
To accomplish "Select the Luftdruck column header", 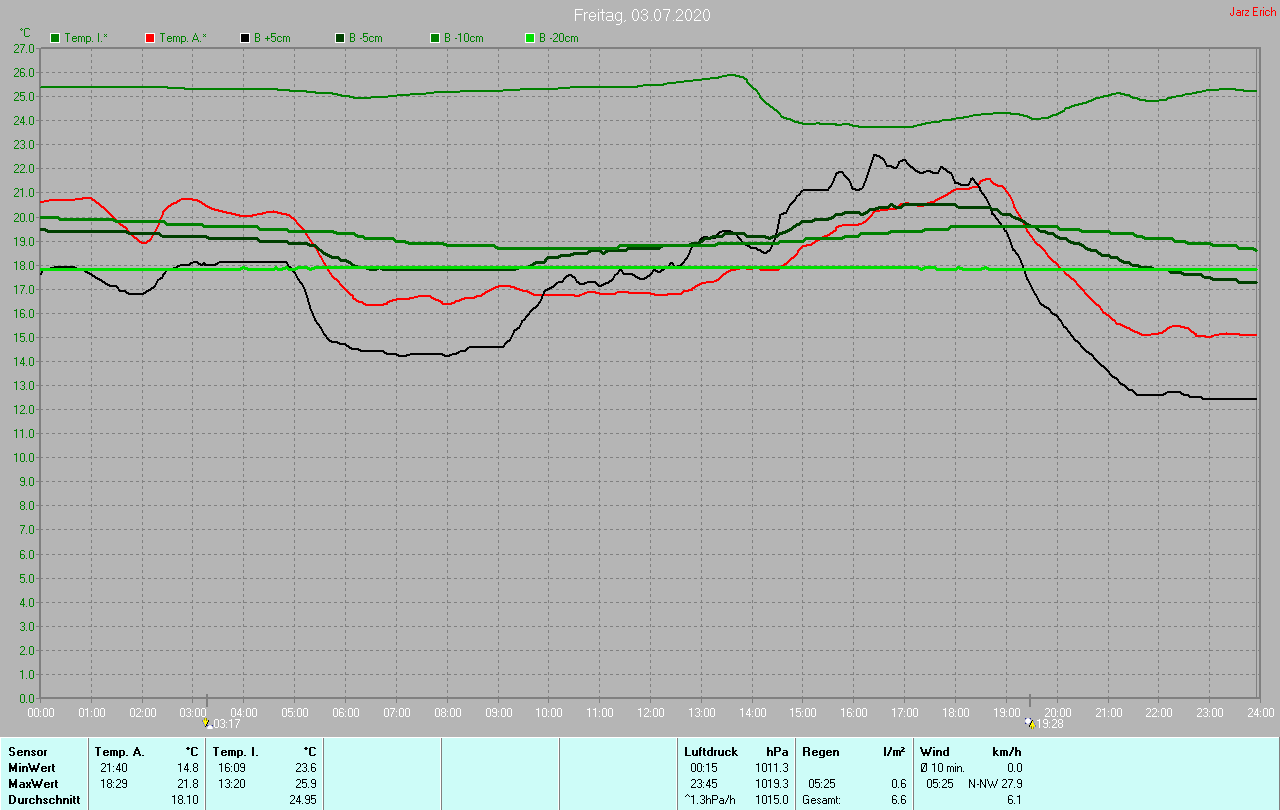I will tap(711, 751).
